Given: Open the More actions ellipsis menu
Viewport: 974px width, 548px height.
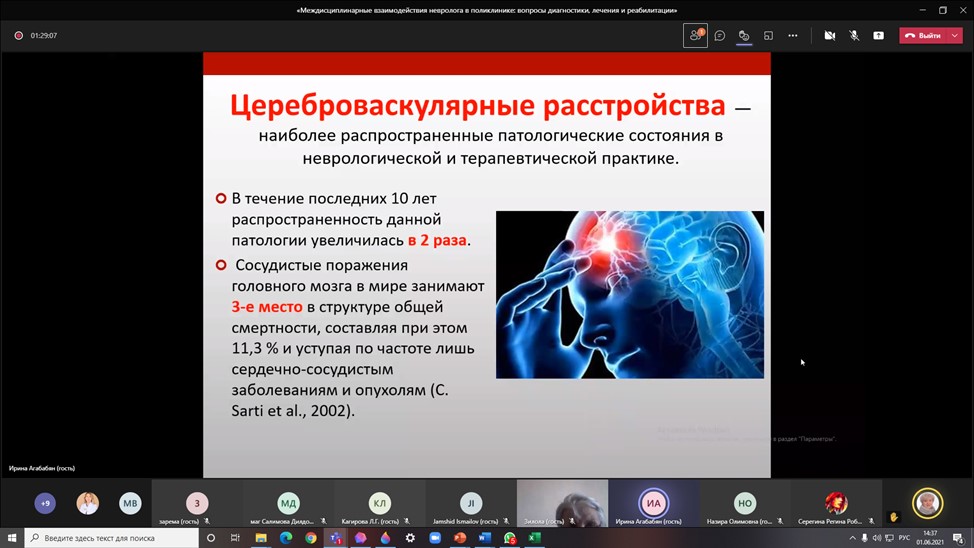Looking at the screenshot, I should [793, 35].
